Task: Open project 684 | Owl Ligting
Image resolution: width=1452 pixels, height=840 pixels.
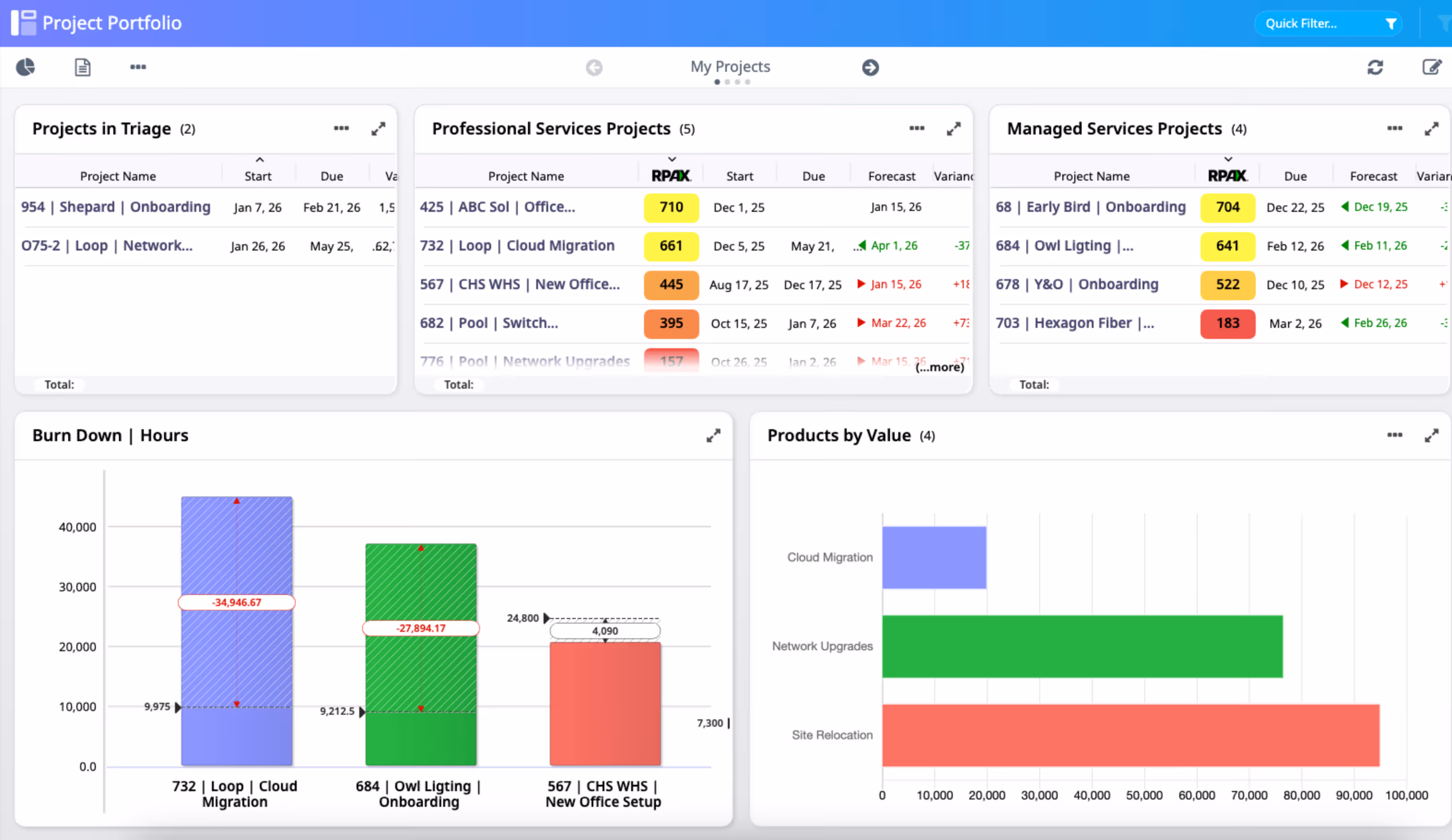Action: [1064, 245]
